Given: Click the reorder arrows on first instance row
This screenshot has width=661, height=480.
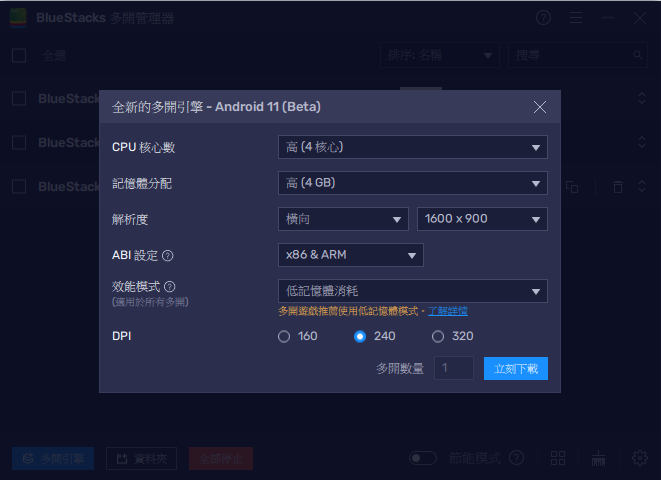Looking at the screenshot, I should coord(642,98).
